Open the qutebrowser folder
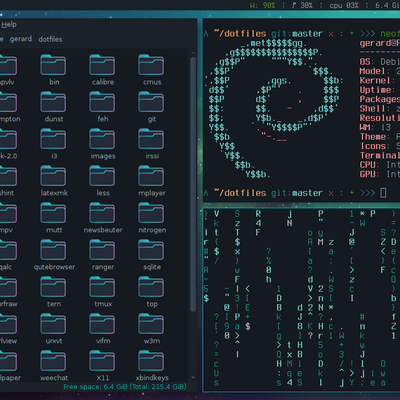400x400 pixels. [x=53, y=255]
